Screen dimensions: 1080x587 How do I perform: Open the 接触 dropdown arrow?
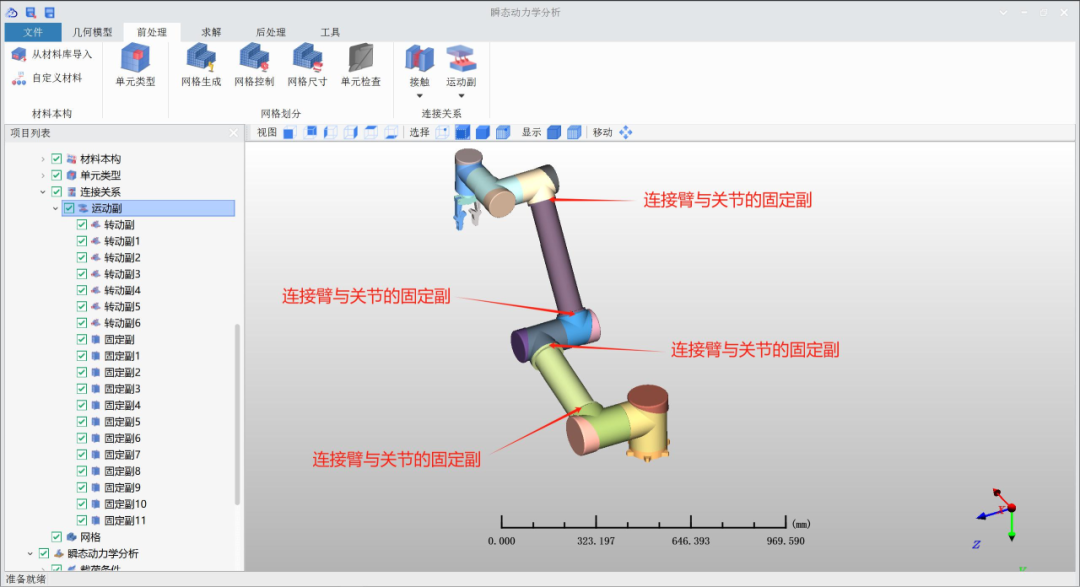(x=419, y=96)
